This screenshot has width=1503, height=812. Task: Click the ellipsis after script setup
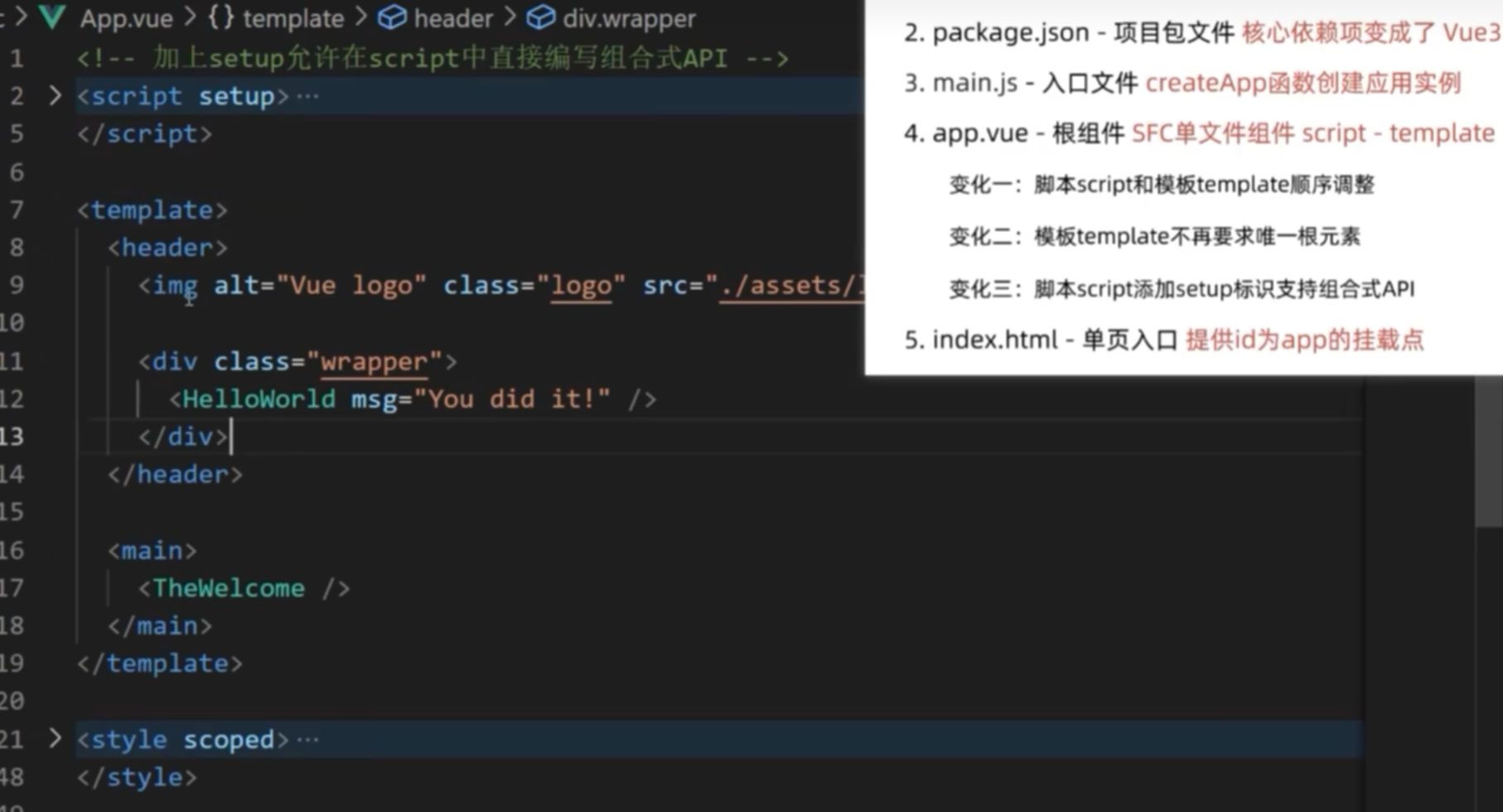(x=307, y=97)
